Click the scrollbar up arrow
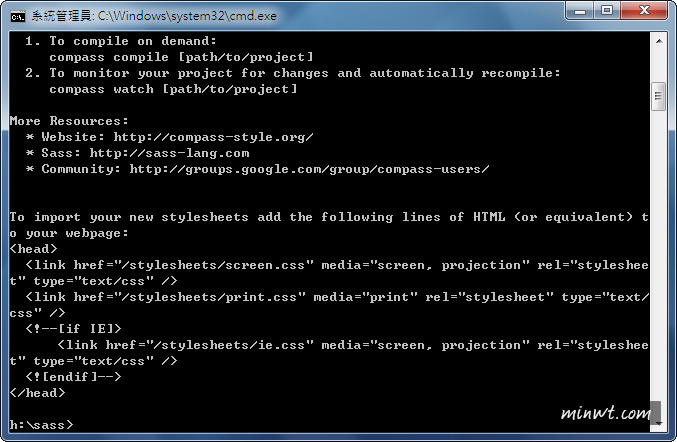Viewport: 677px width, 442px height. pyautogui.click(x=659, y=41)
